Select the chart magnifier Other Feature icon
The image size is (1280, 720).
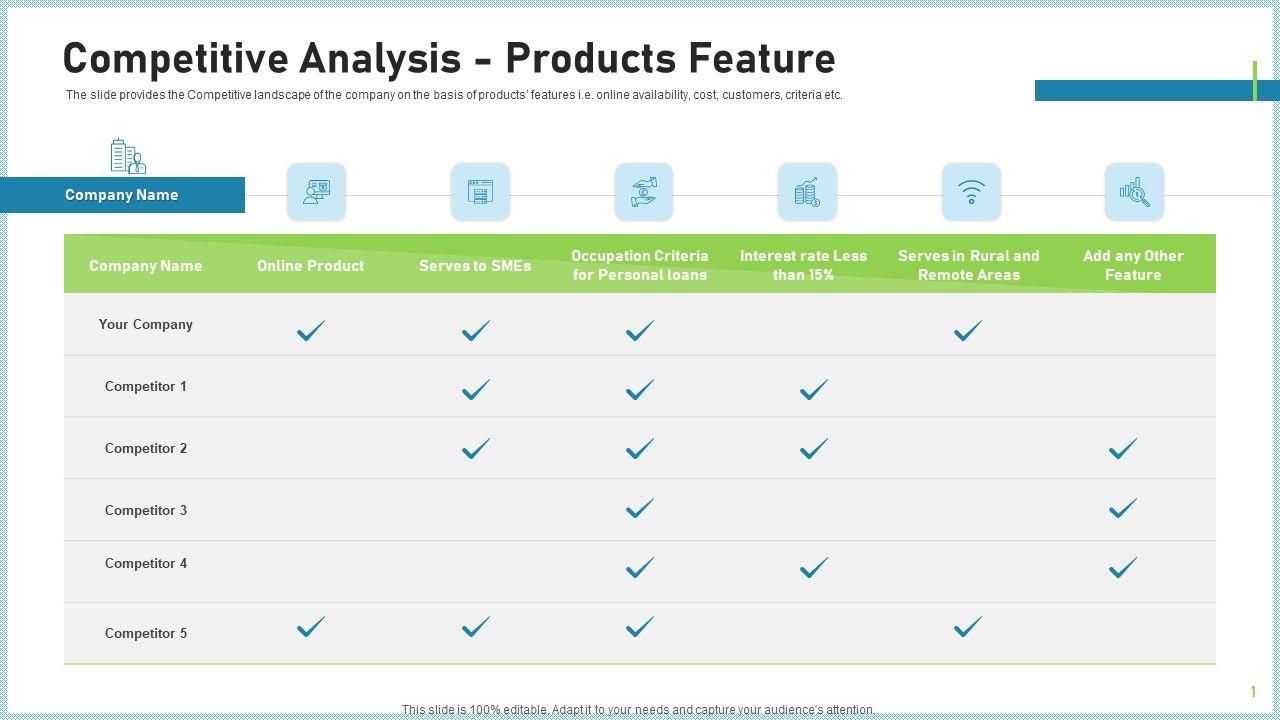tap(1134, 191)
